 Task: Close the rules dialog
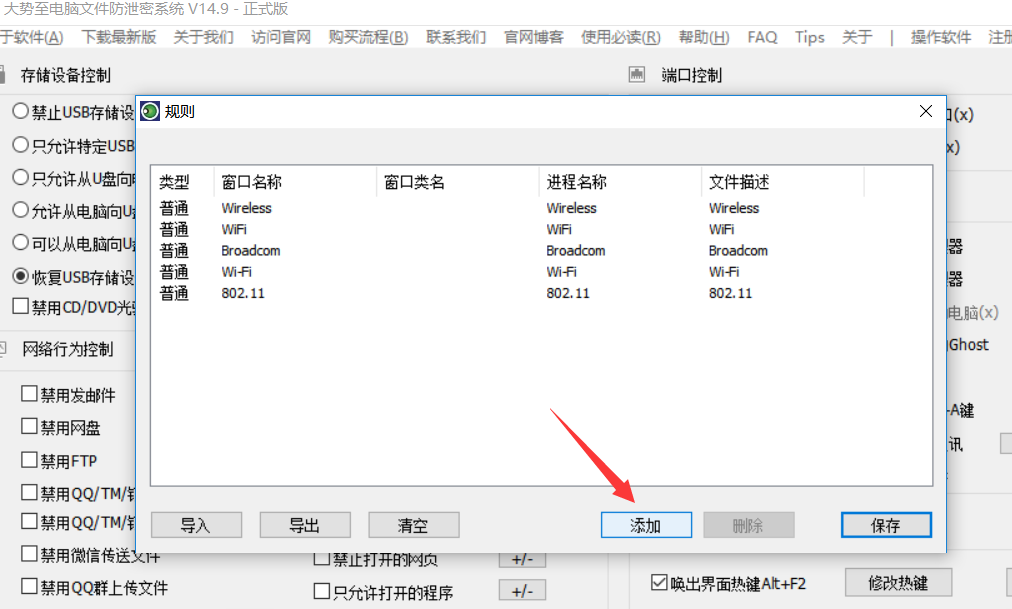point(926,112)
